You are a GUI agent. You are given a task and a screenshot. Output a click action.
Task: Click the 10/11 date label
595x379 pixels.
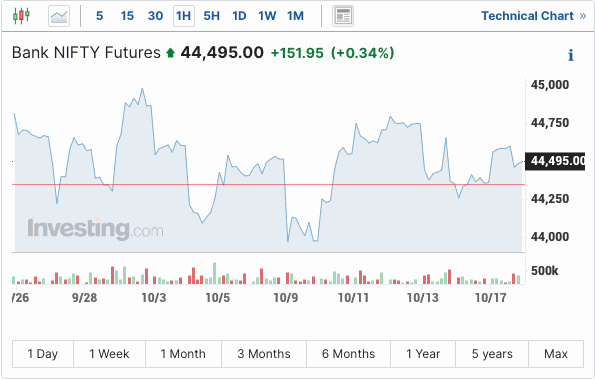point(353,298)
